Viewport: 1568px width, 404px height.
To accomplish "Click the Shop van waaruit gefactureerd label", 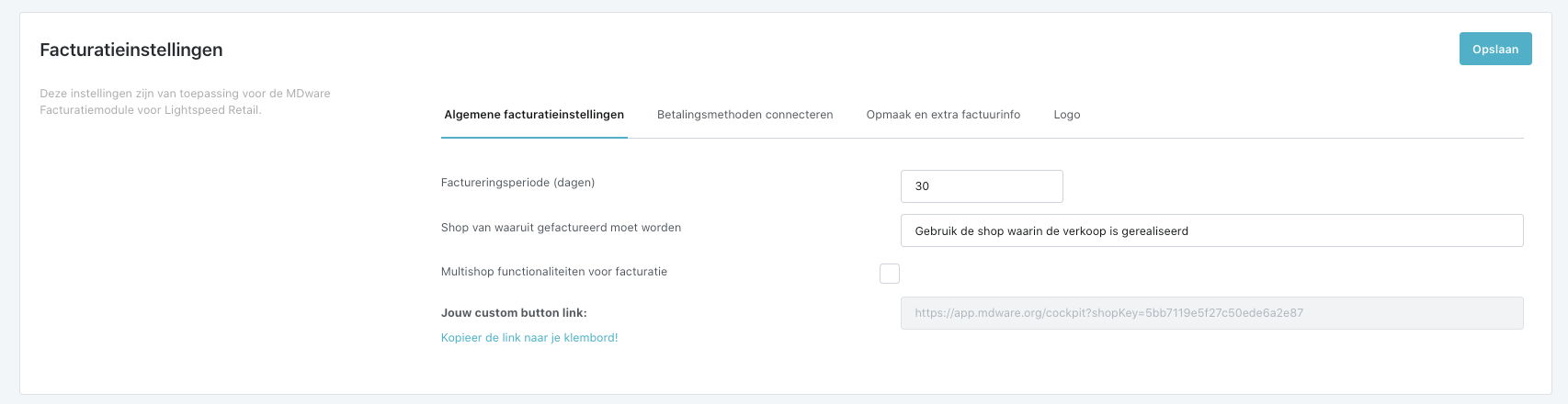I will point(561,228).
